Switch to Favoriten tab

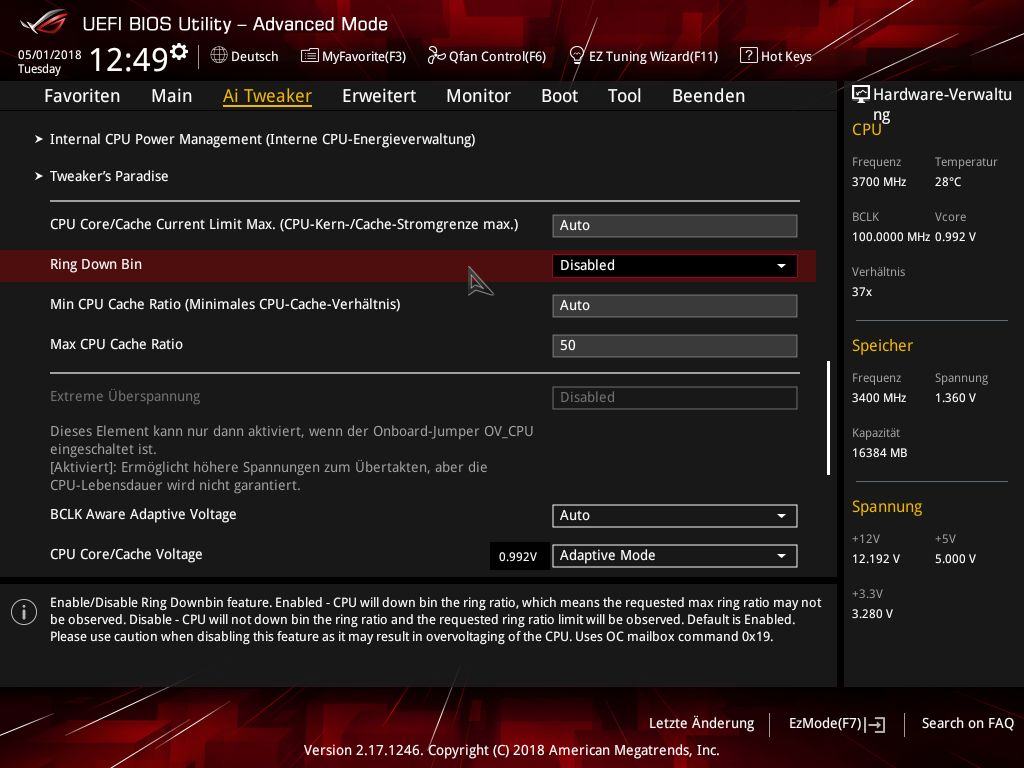pos(82,96)
